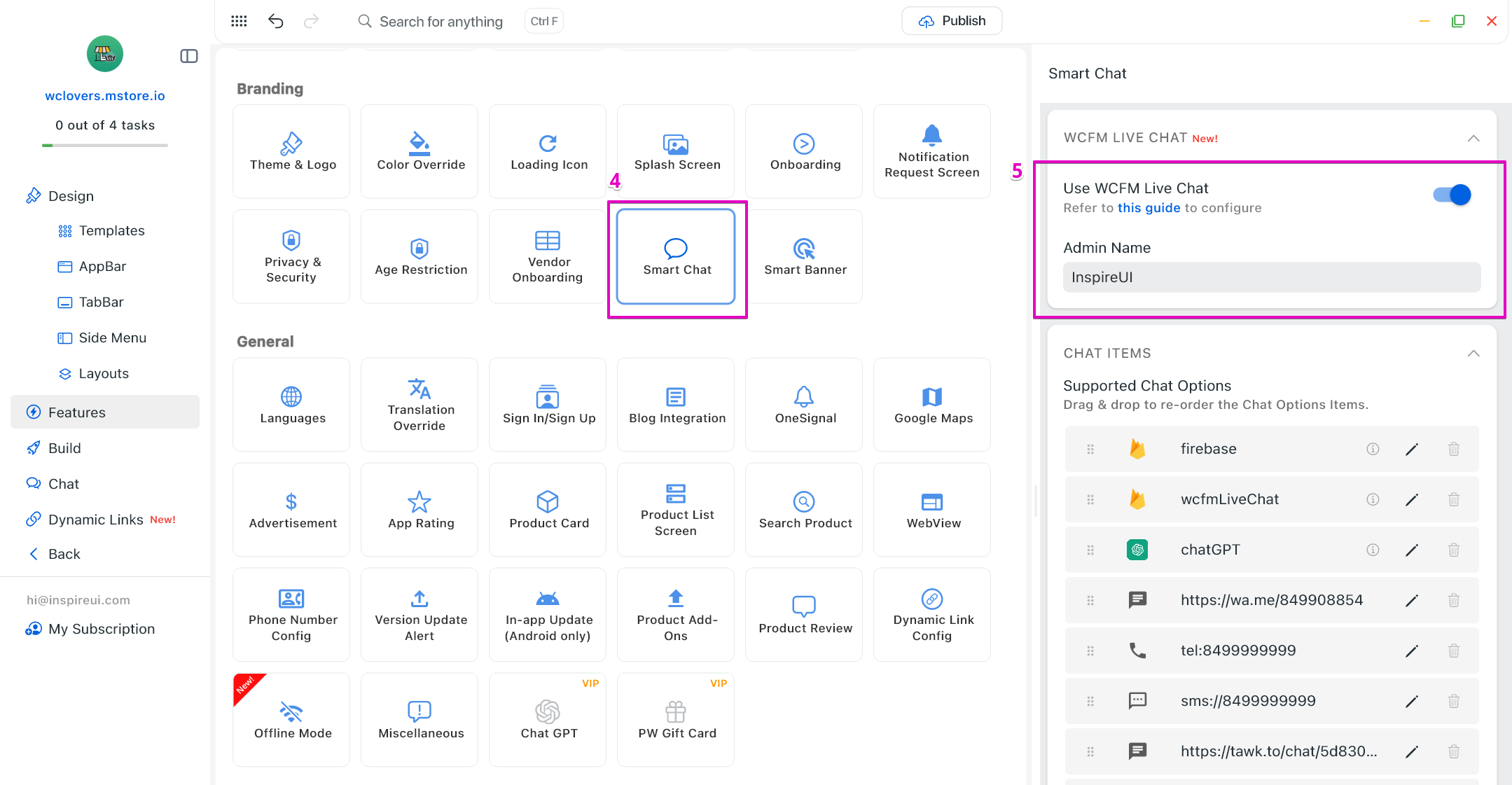Open the 'this guide' link
Viewport: 1512px width, 785px height.
1149,208
